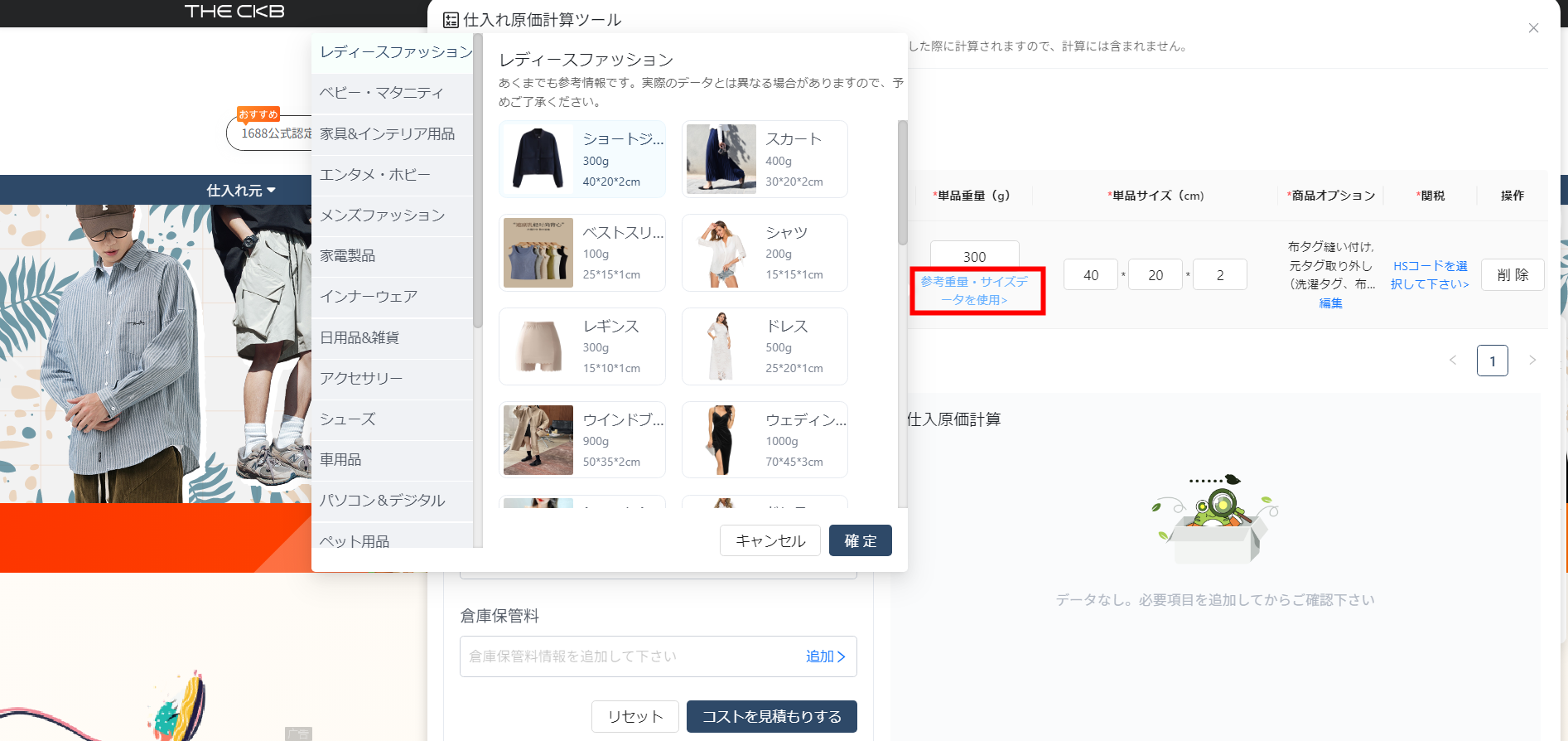The width and height of the screenshot is (1568, 741).
Task: Click the 1688公式認定 pill button
Action: point(269,133)
